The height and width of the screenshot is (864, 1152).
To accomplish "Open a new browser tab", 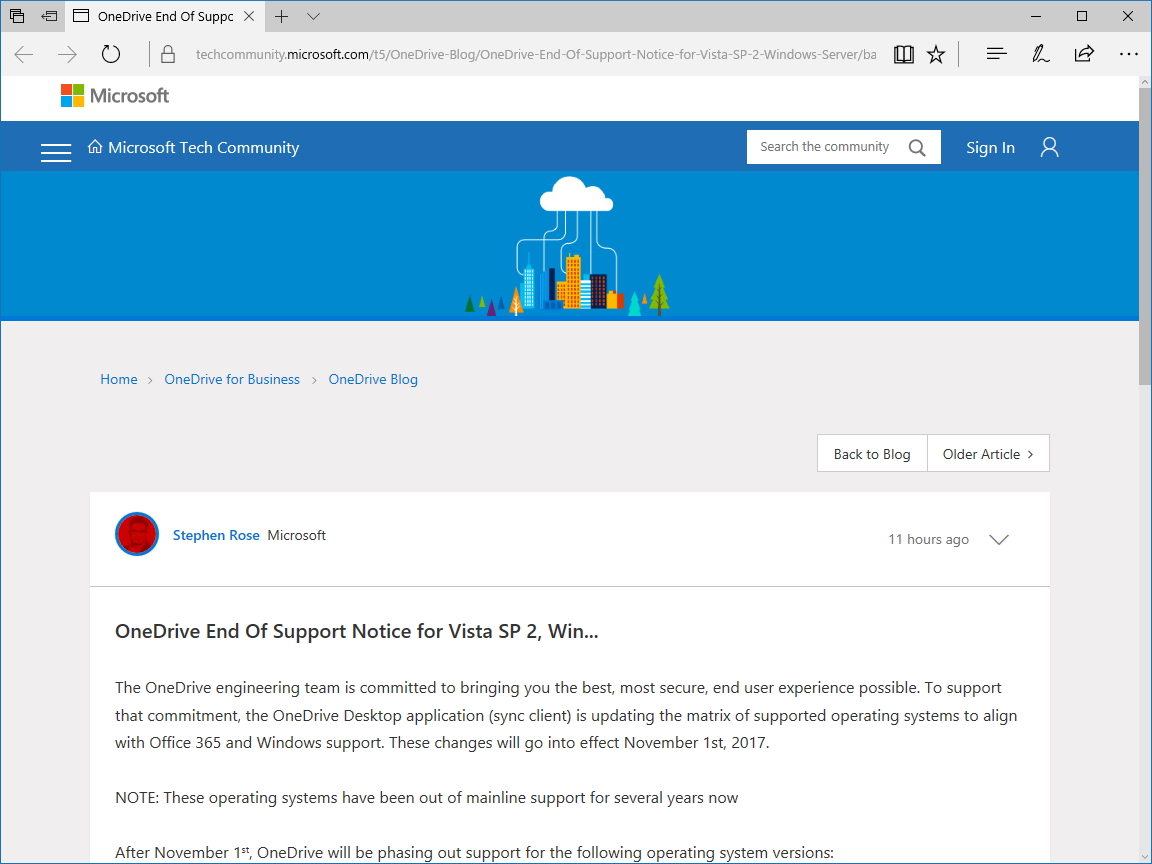I will [x=281, y=16].
